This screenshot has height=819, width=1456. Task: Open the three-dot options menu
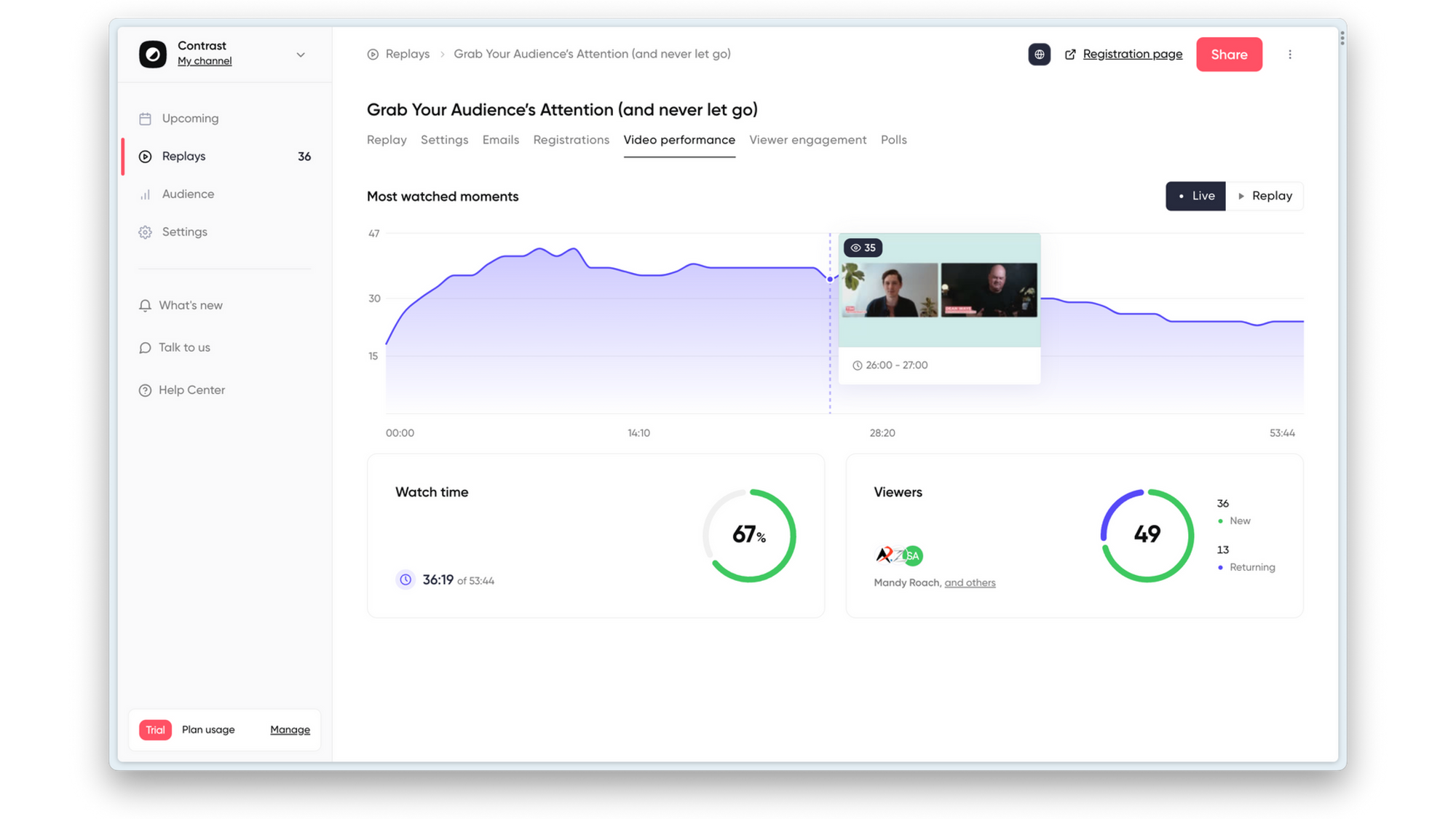point(1290,54)
